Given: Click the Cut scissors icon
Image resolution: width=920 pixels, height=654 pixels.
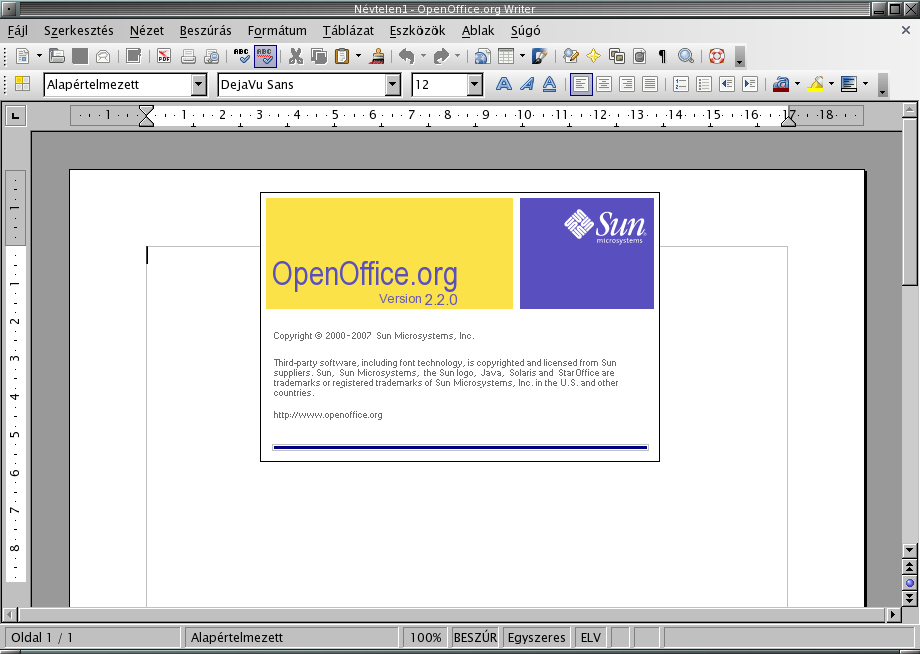Looking at the screenshot, I should [x=296, y=56].
